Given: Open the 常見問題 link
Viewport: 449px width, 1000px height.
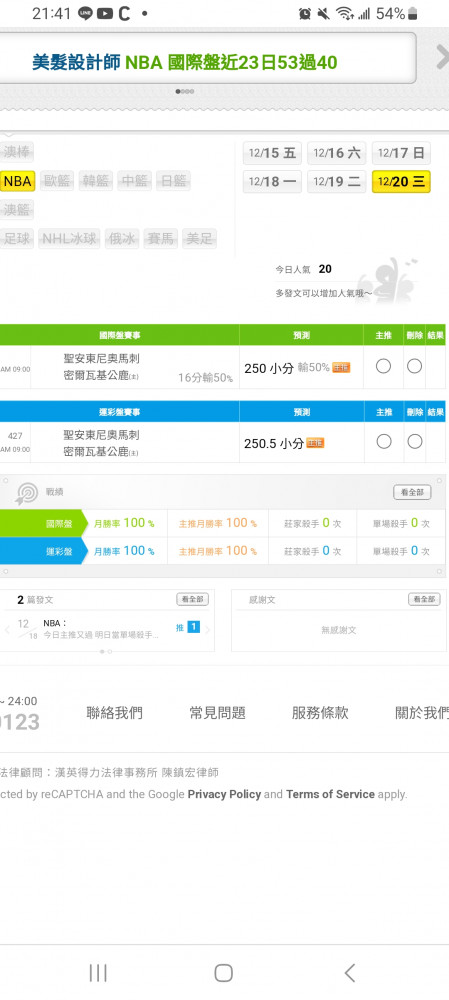Looking at the screenshot, I should pyautogui.click(x=217, y=713).
